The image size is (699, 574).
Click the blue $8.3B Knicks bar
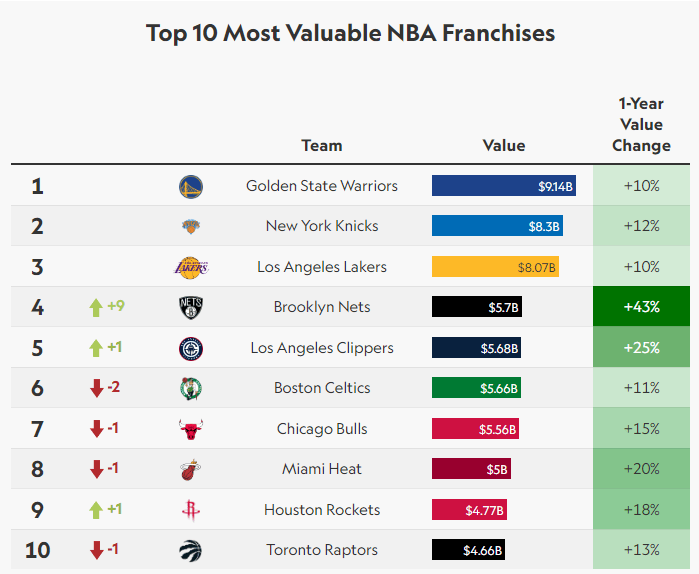pos(497,226)
